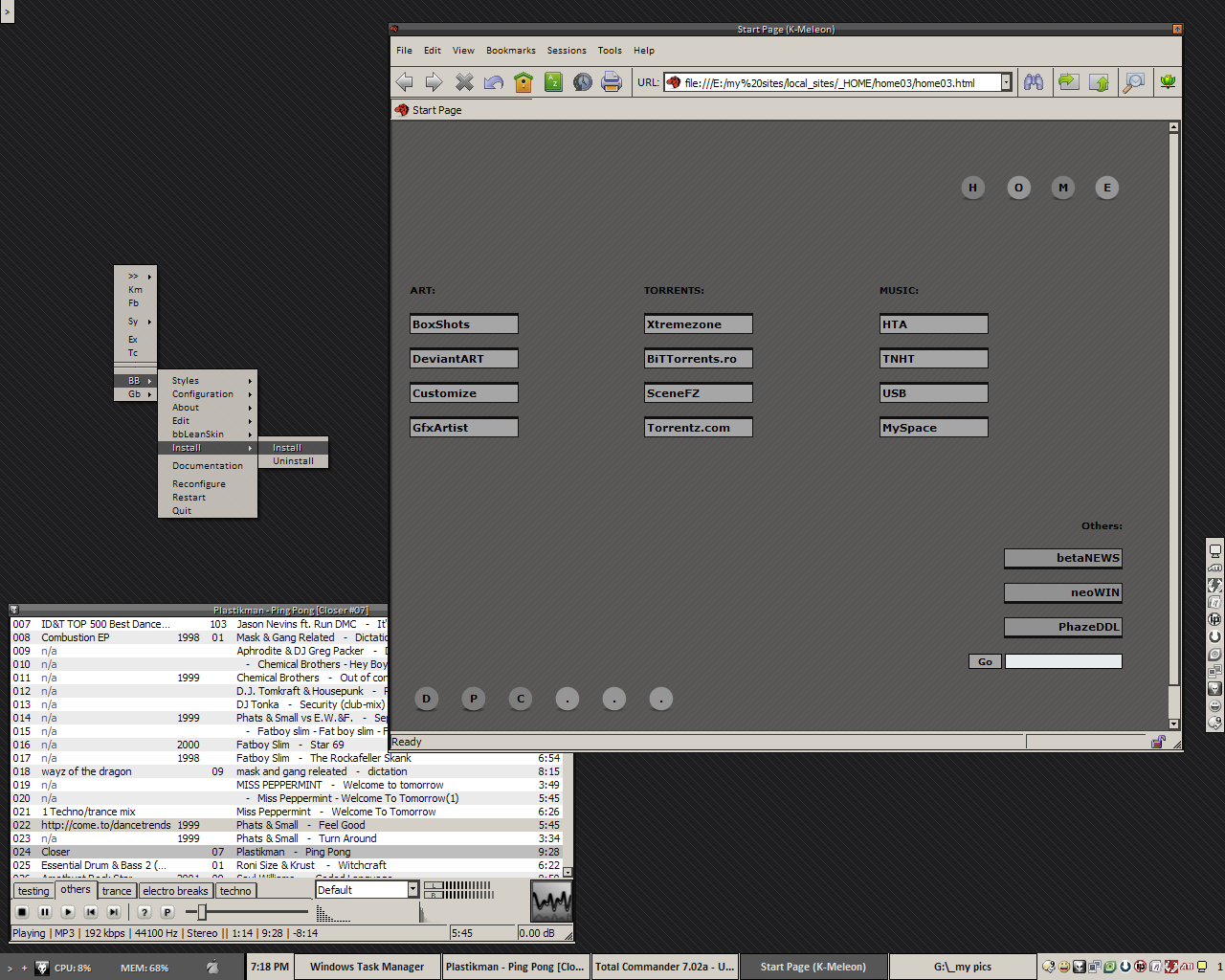This screenshot has height=980, width=1225.
Task: Click the Forward arrow in K-Meleon toolbar
Action: [x=434, y=82]
